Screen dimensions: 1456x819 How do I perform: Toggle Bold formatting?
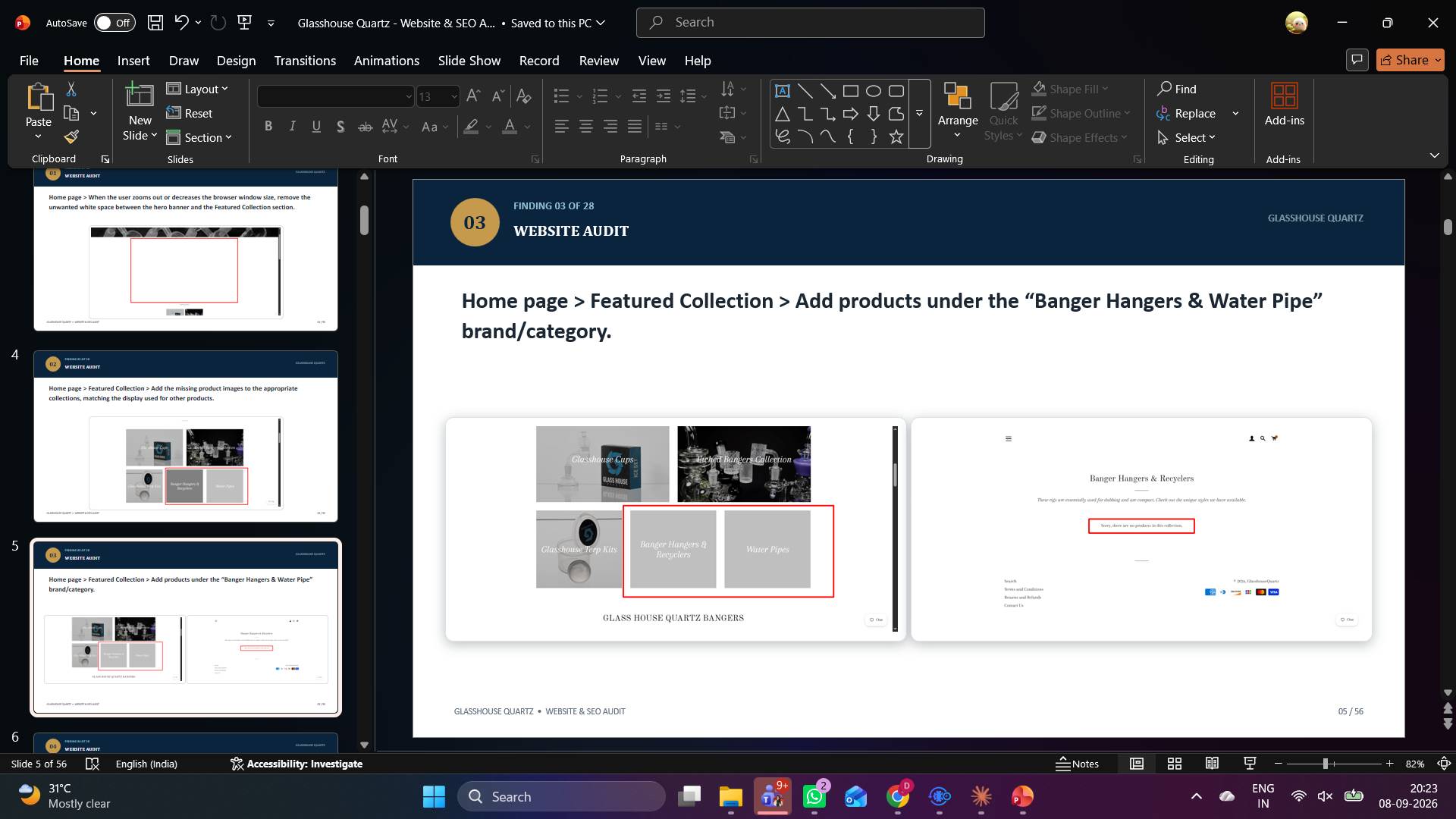[268, 127]
